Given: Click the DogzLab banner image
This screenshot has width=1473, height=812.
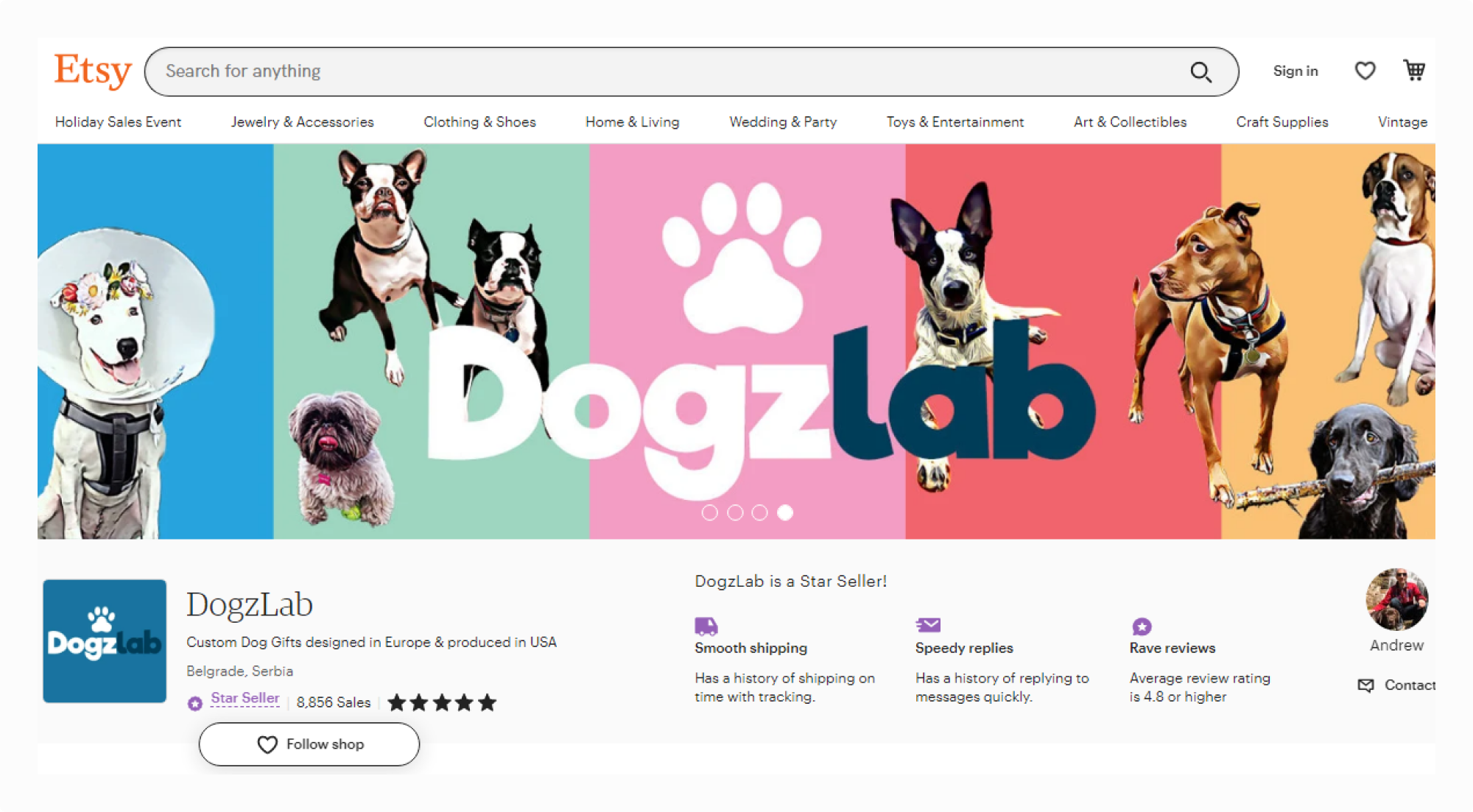Looking at the screenshot, I should pos(736,342).
